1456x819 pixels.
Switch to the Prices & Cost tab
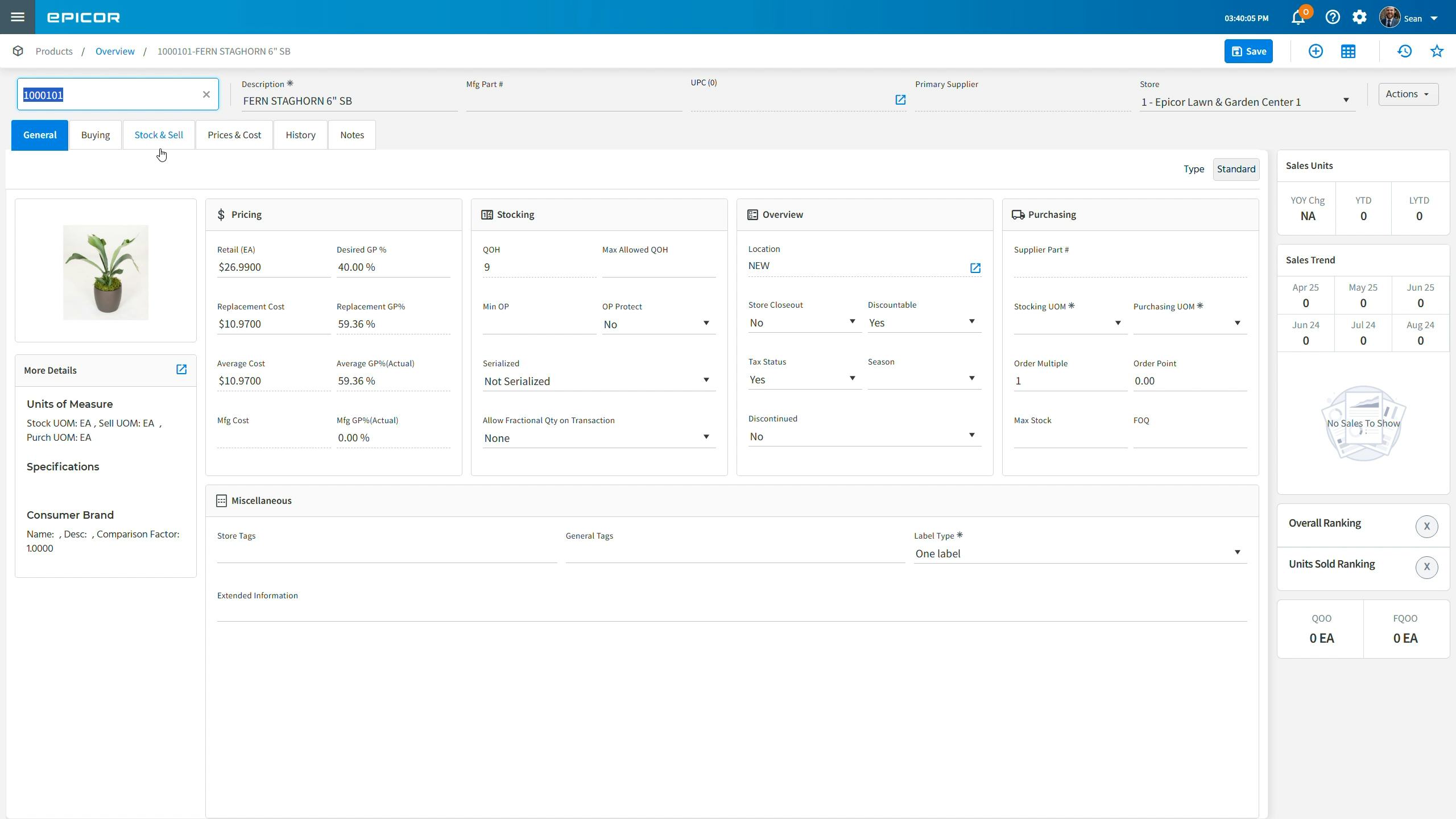click(234, 135)
